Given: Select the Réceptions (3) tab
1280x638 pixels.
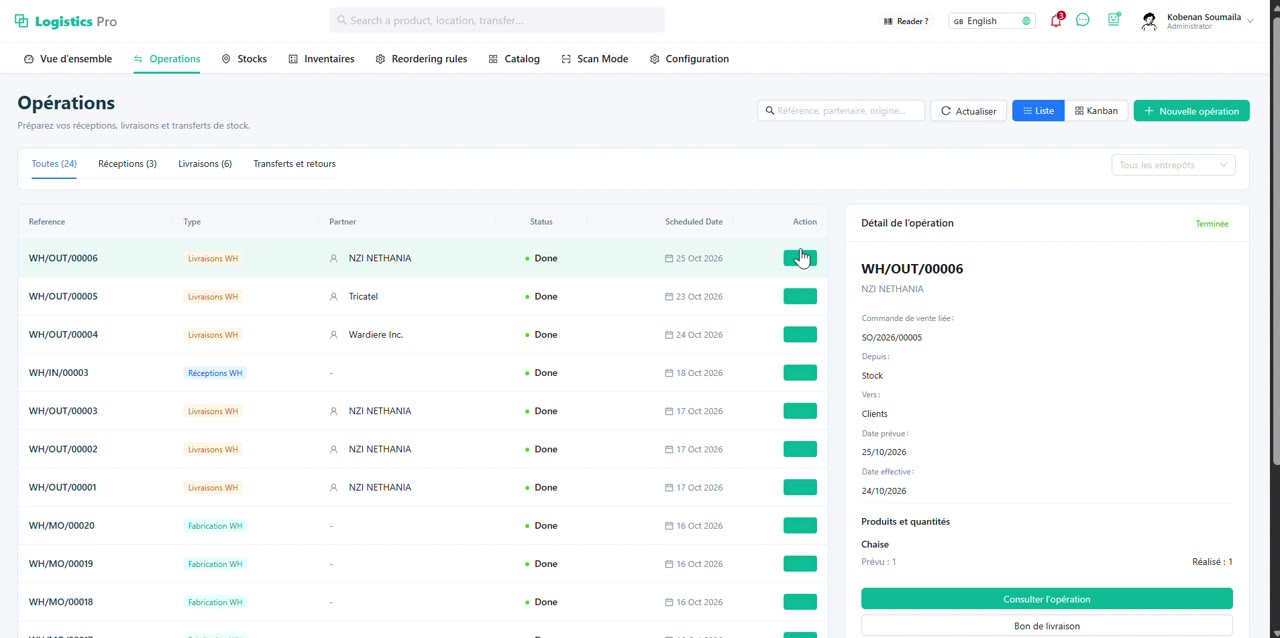Looking at the screenshot, I should point(127,164).
